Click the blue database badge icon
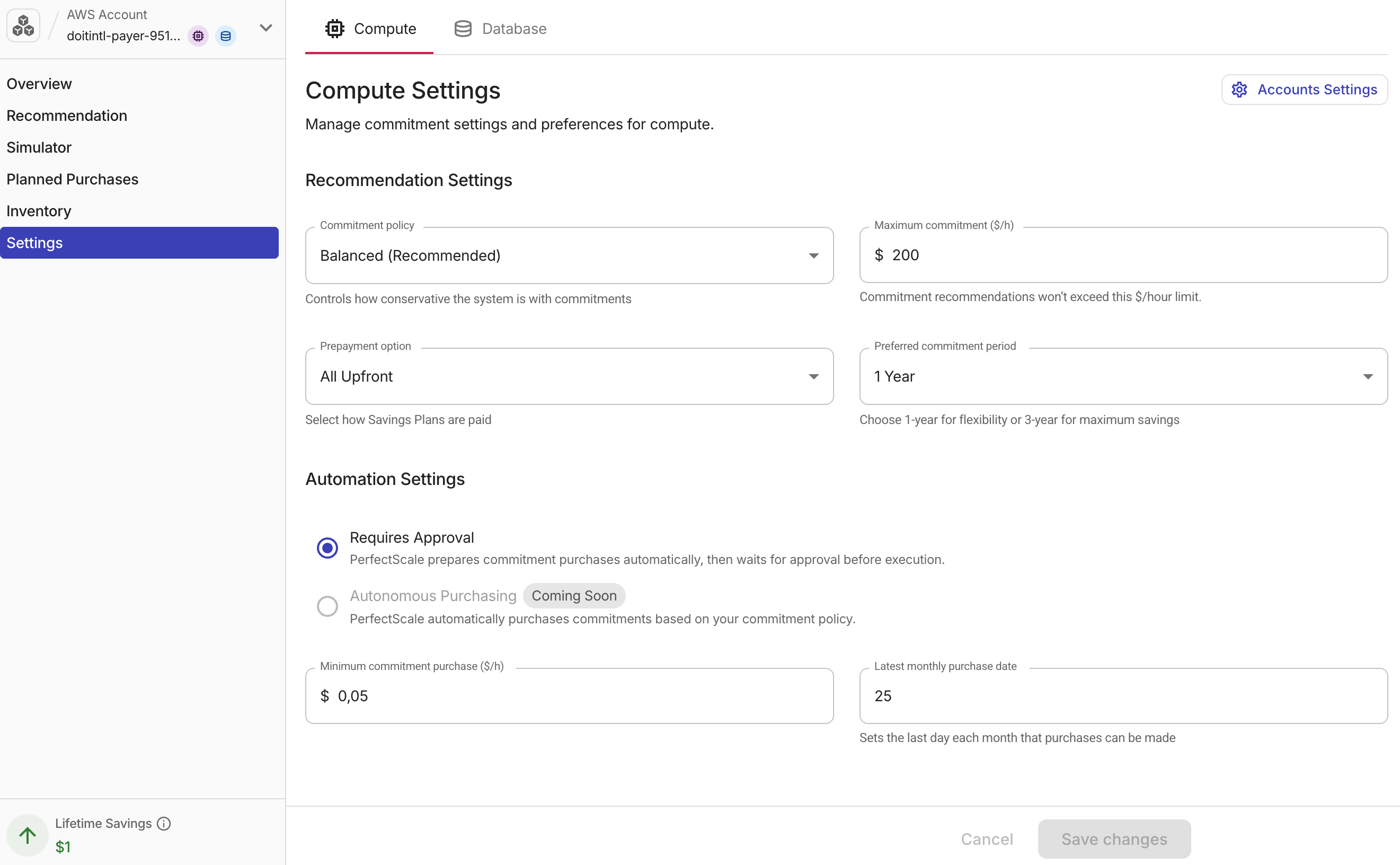Image resolution: width=1400 pixels, height=865 pixels. click(225, 36)
